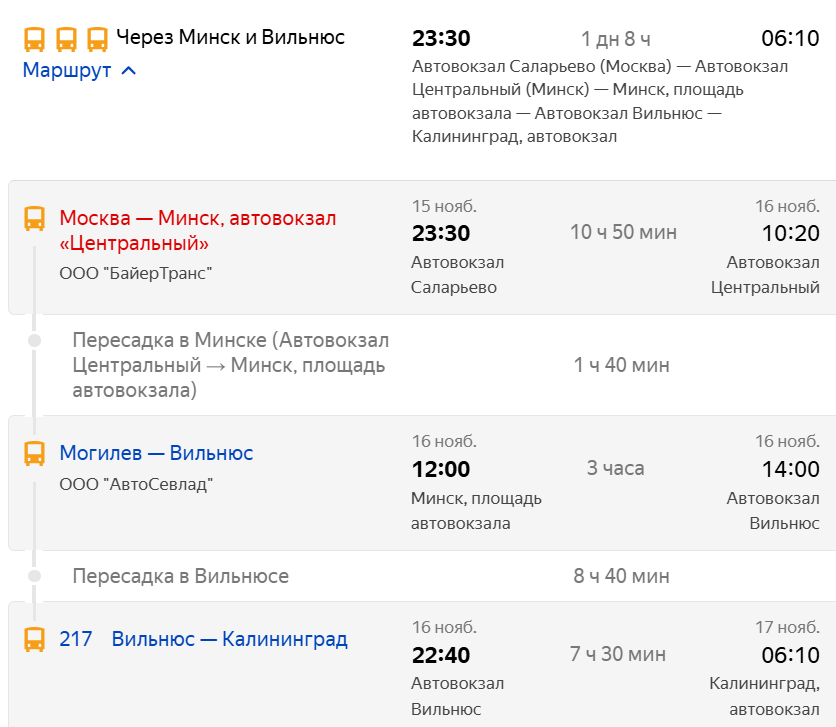
Task: Select the Через Минск и Вильнюс title
Action: 230,37
